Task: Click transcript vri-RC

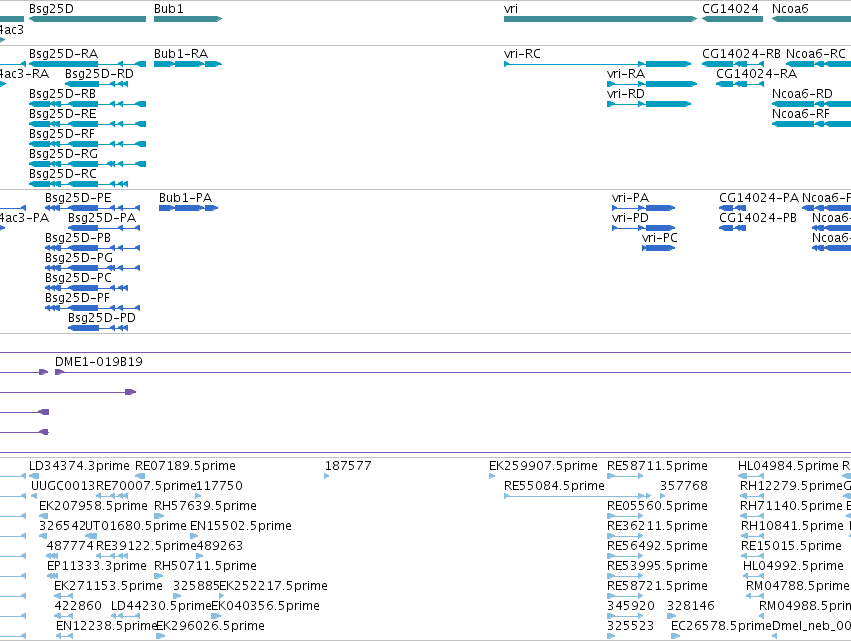Action: (x=598, y=64)
